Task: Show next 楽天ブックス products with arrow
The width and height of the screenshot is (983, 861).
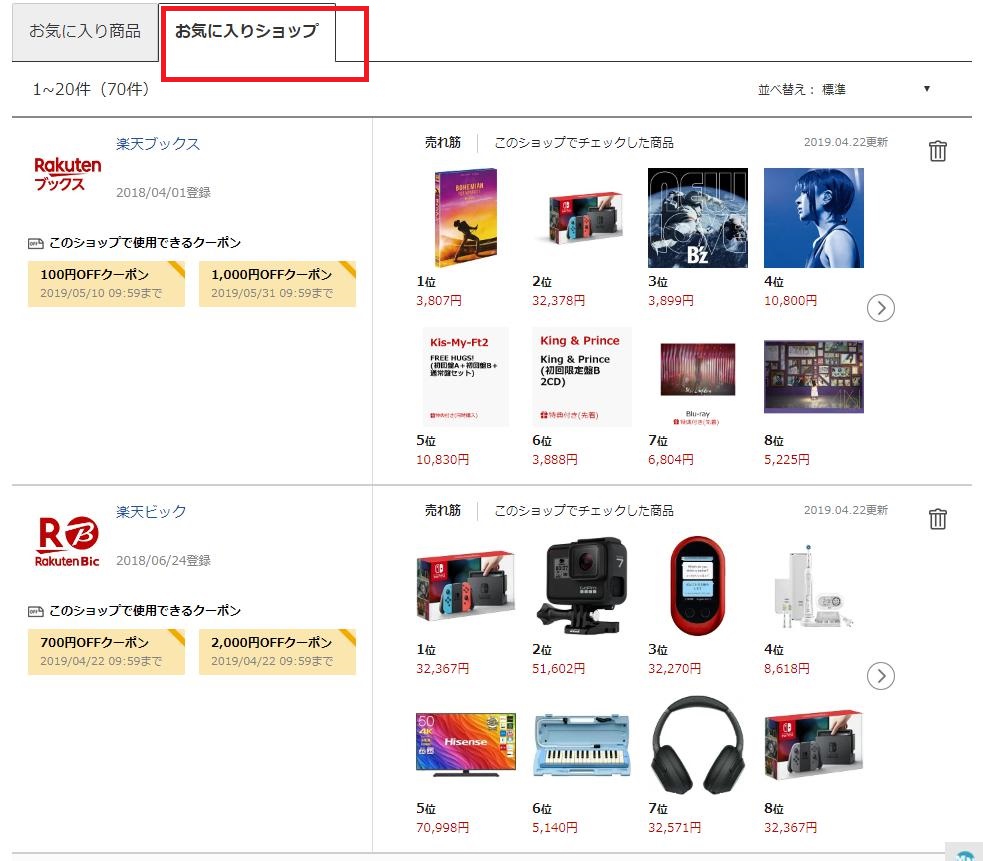Action: pos(880,308)
